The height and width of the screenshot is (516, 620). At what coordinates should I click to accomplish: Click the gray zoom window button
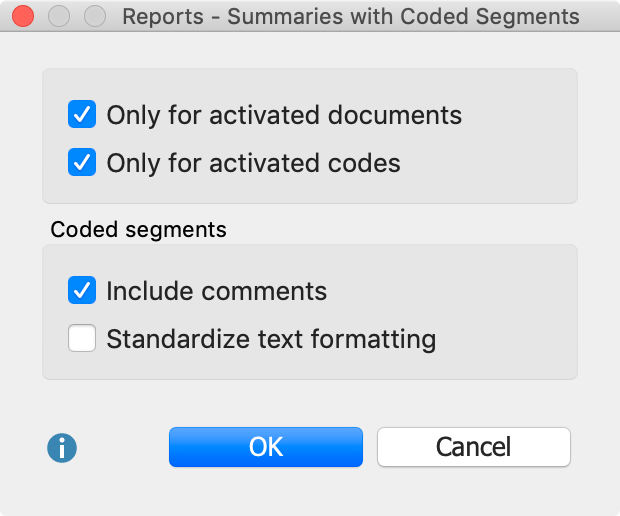(94, 16)
